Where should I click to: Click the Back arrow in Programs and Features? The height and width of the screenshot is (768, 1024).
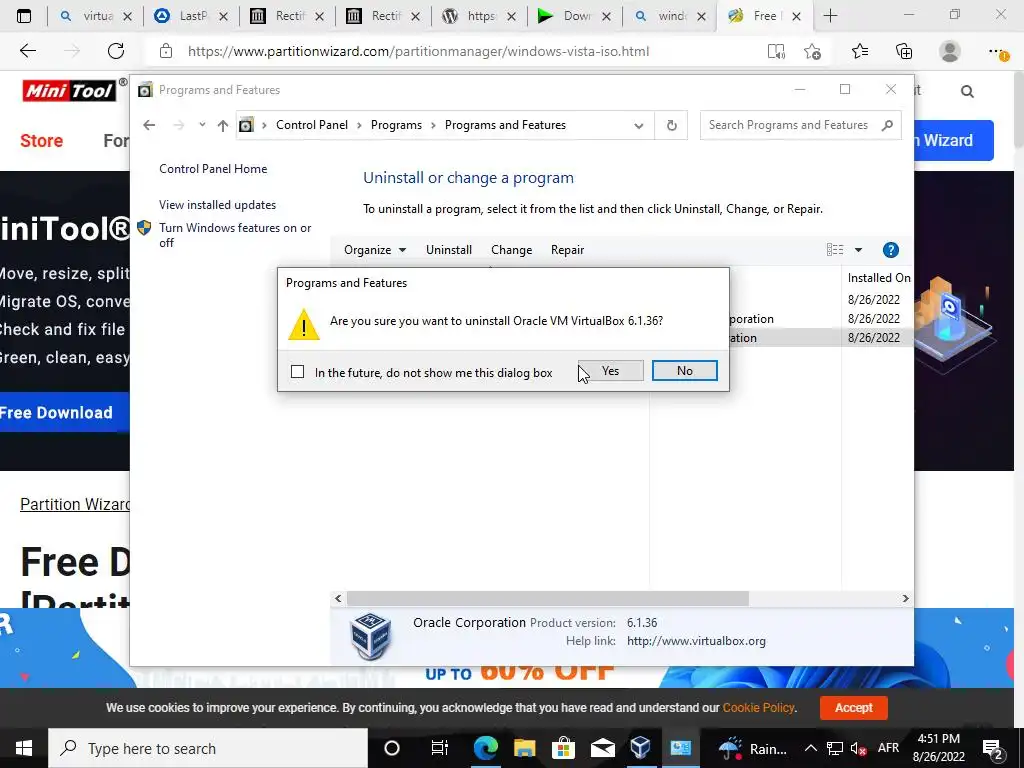(149, 125)
